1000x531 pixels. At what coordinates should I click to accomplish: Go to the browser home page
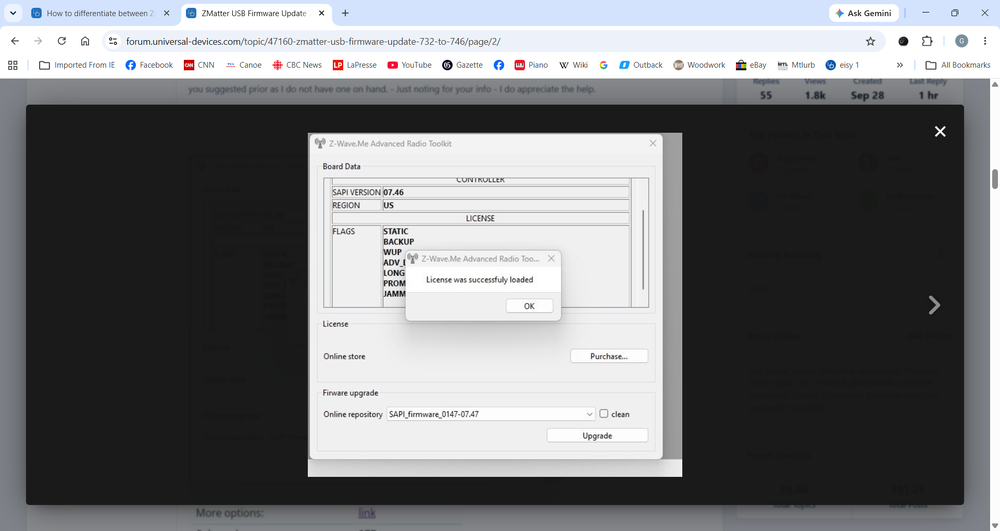pos(85,41)
